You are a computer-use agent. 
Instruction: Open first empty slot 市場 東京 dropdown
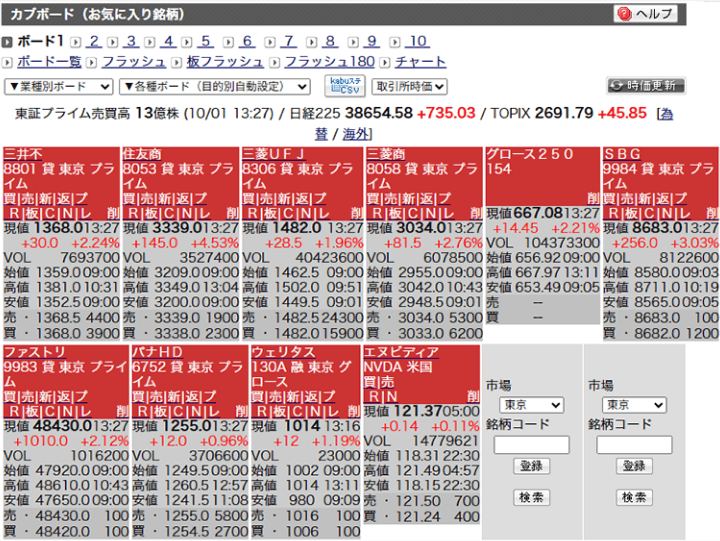(531, 405)
